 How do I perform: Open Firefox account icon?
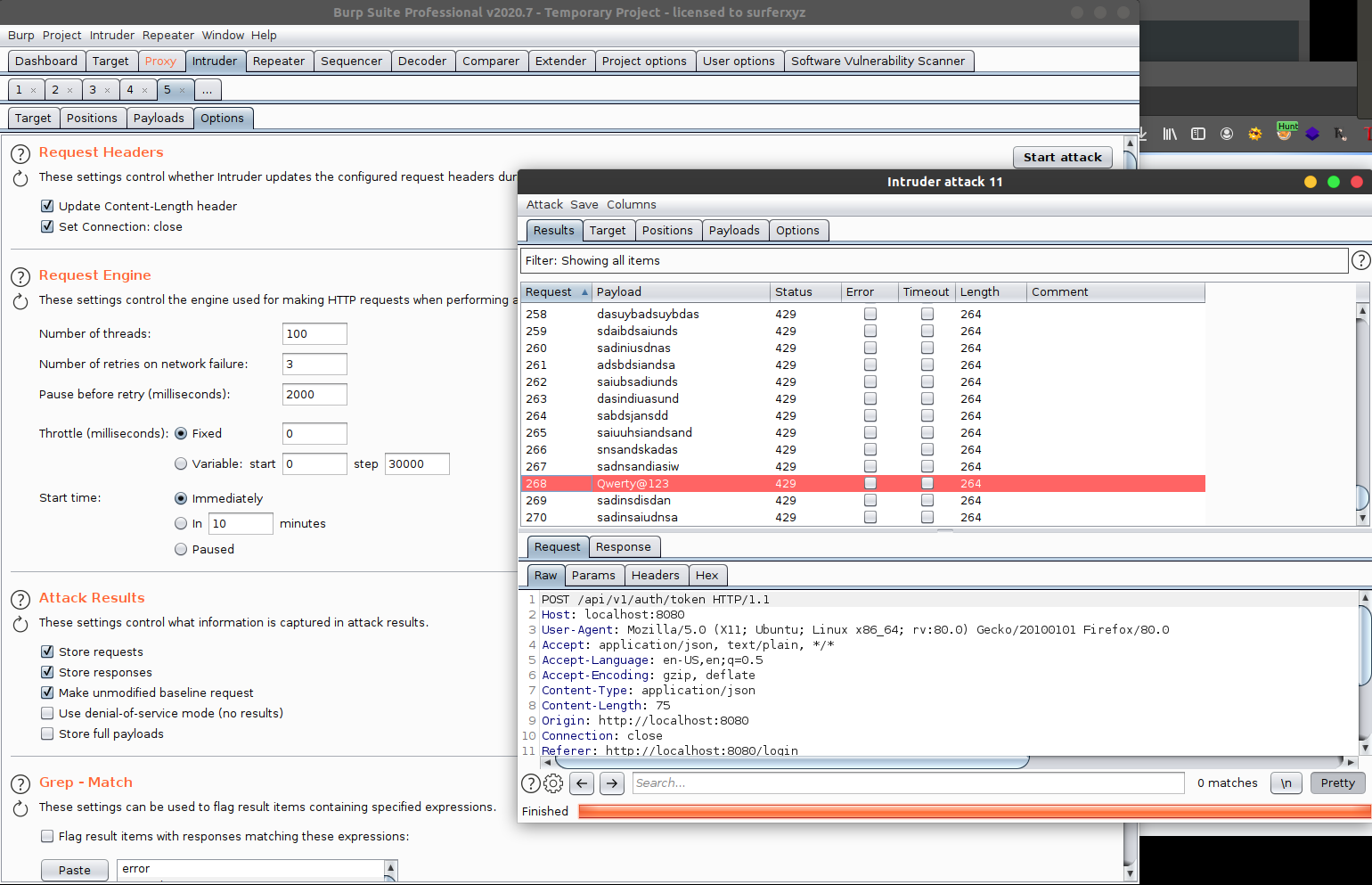(x=1227, y=134)
